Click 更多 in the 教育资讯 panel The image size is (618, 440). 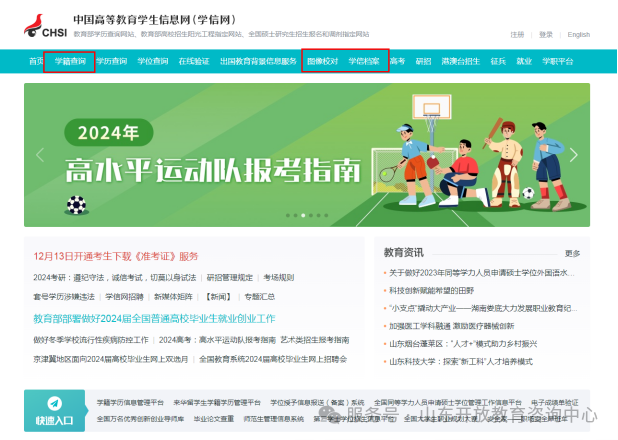point(572,254)
